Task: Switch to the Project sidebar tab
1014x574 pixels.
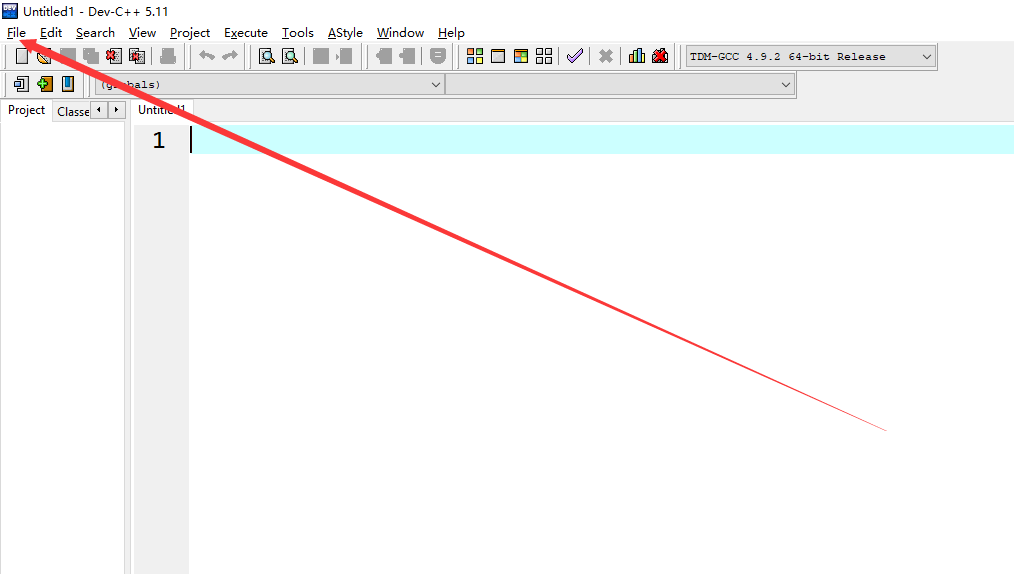Action: coord(27,110)
